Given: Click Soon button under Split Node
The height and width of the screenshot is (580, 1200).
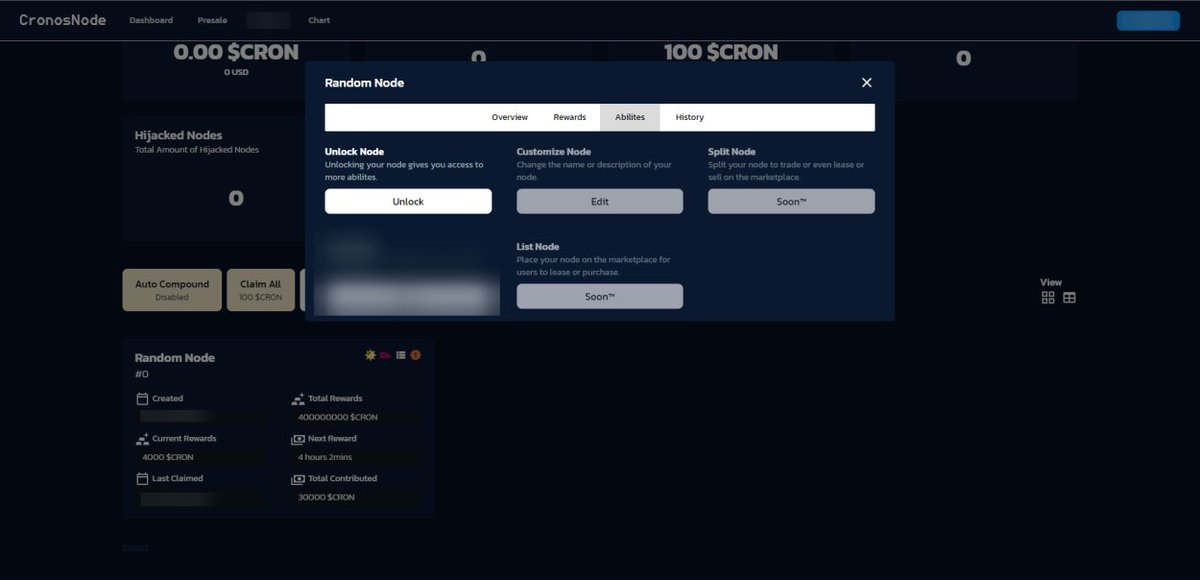Looking at the screenshot, I should [791, 201].
